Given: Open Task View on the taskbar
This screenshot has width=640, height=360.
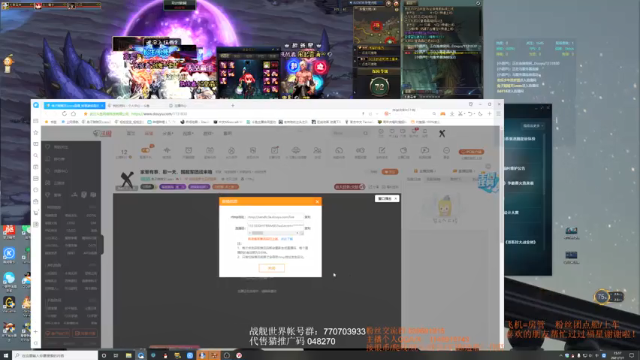Looking at the screenshot, I should coord(116,356).
